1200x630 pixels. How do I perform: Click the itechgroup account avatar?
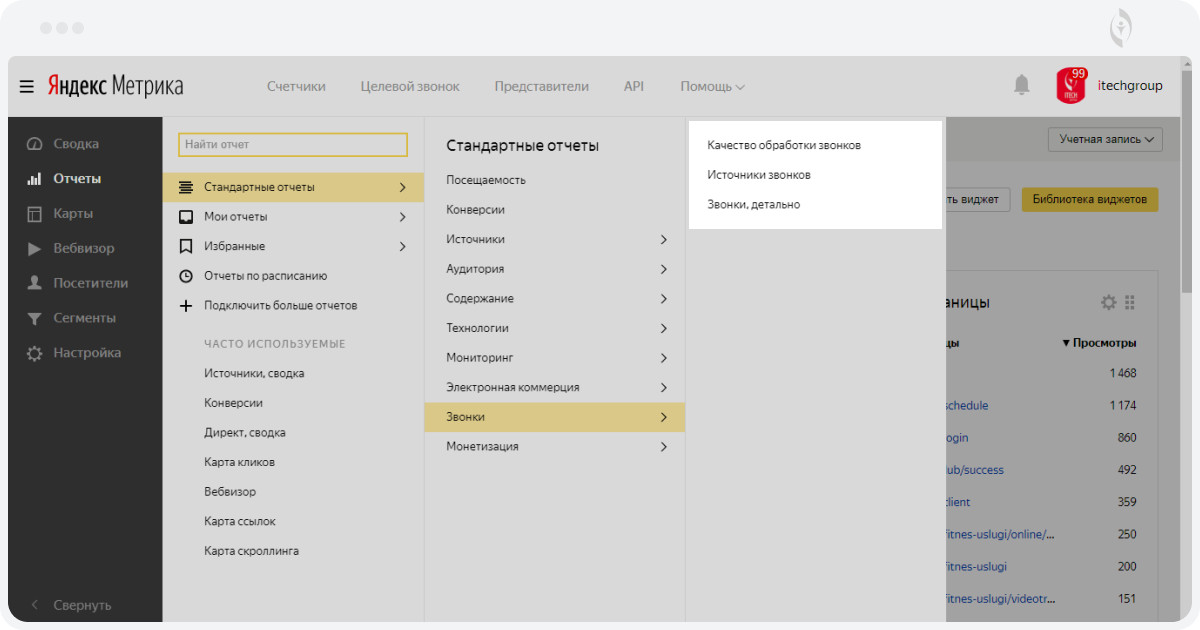pos(1071,86)
